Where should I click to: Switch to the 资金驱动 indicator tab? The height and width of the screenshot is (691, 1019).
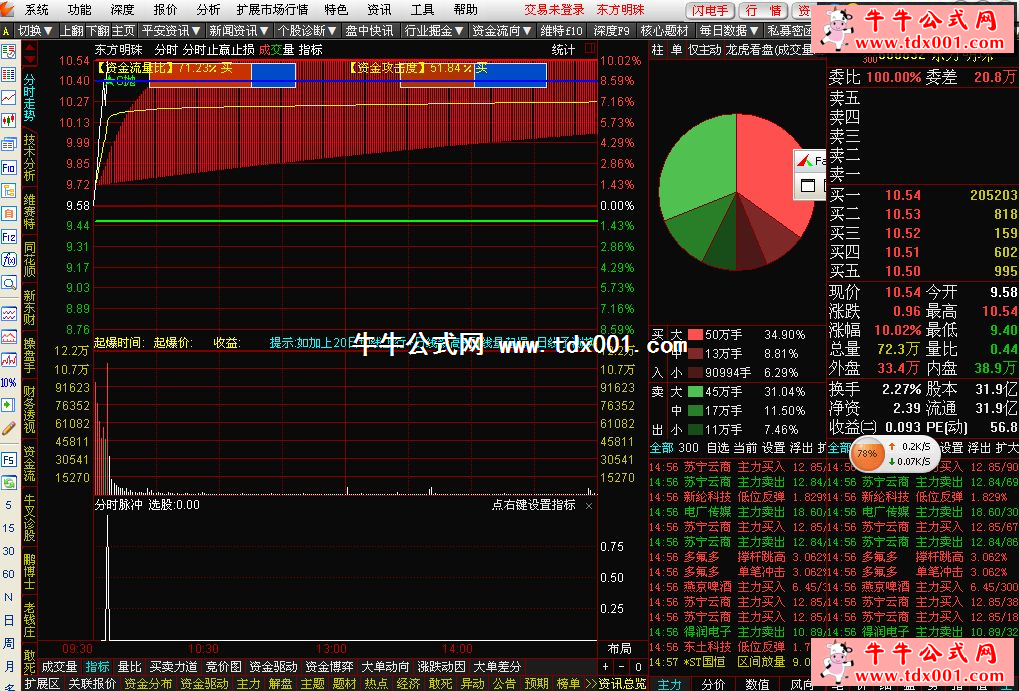[x=273, y=666]
